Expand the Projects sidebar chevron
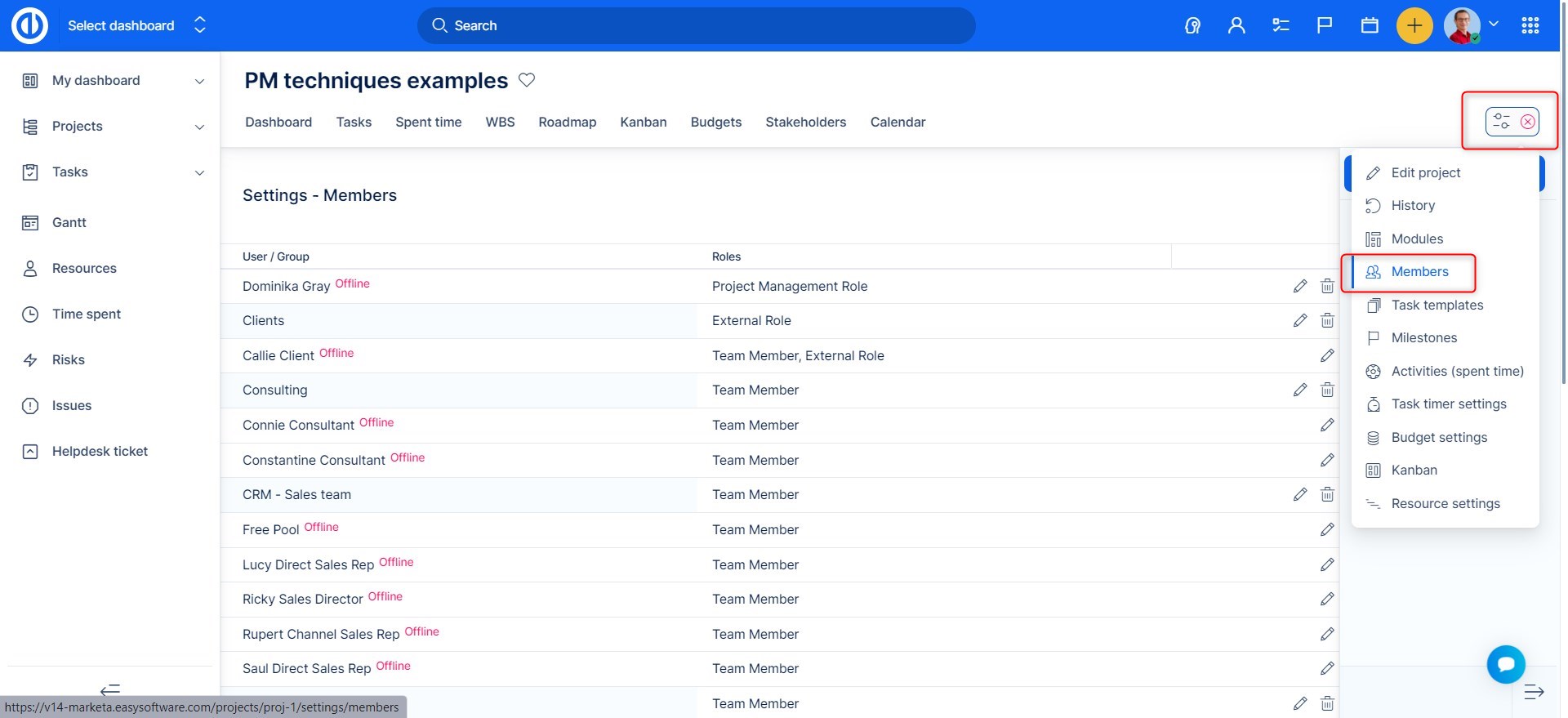This screenshot has width=1568, height=718. (x=199, y=127)
